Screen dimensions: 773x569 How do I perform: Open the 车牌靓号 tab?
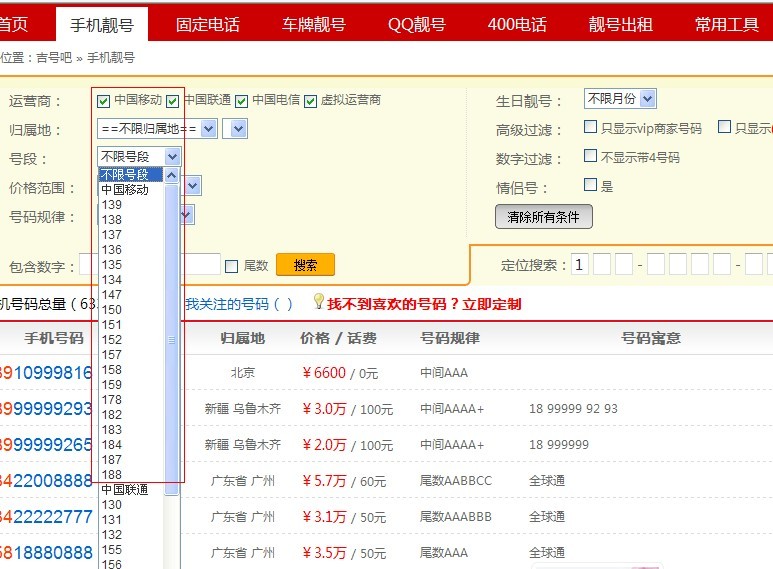tap(313, 24)
